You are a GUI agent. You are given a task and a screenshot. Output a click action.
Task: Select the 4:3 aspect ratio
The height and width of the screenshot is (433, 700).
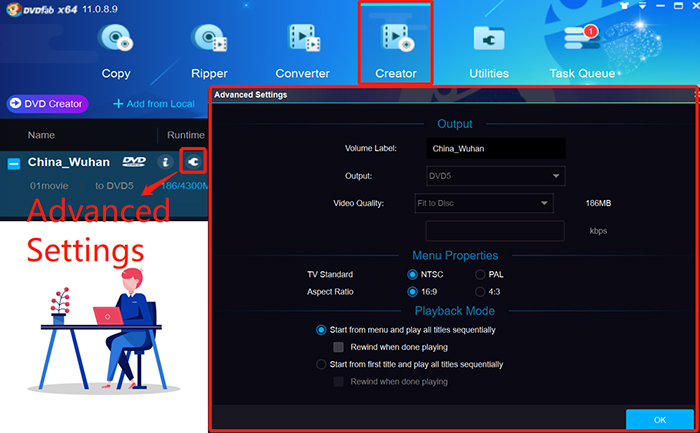click(481, 291)
